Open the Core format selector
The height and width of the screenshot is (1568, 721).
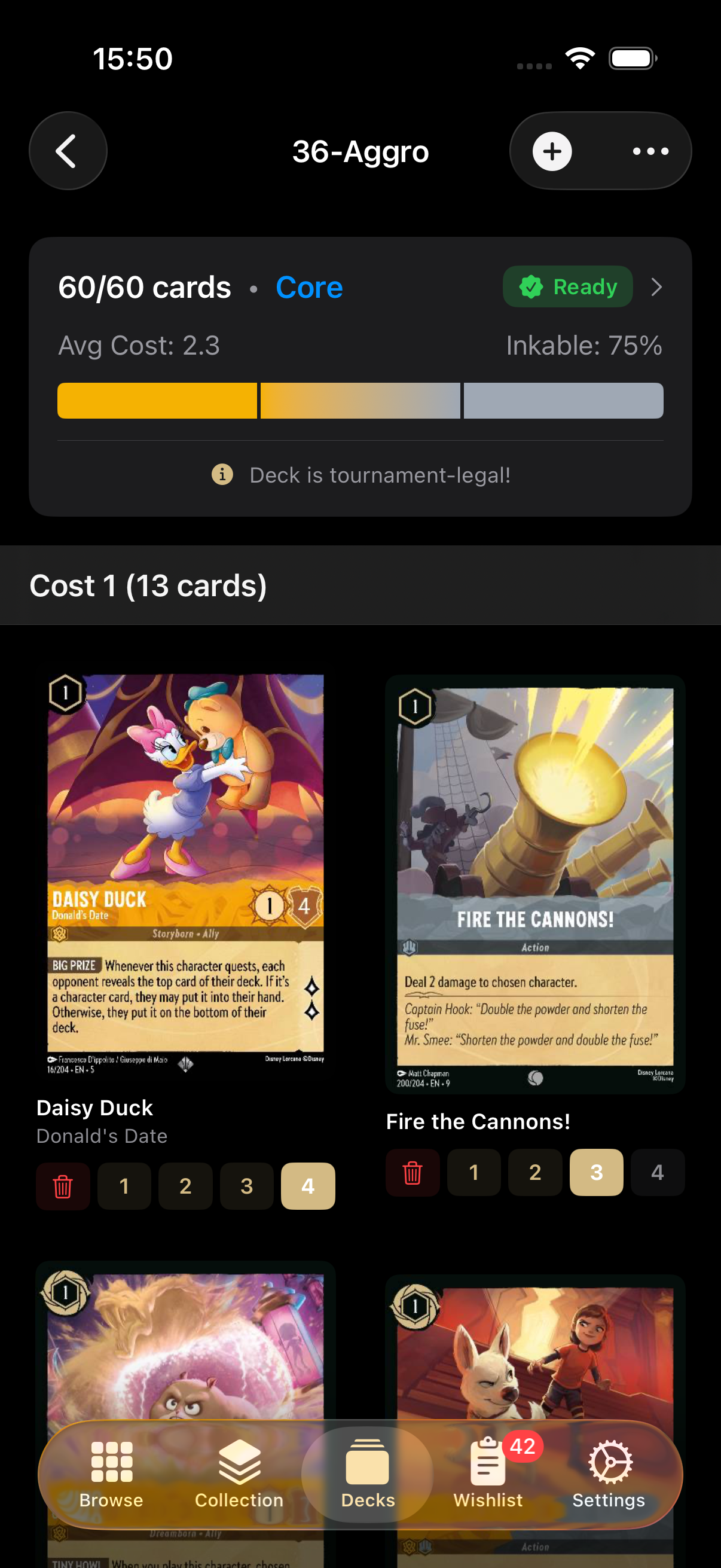pyautogui.click(x=309, y=286)
